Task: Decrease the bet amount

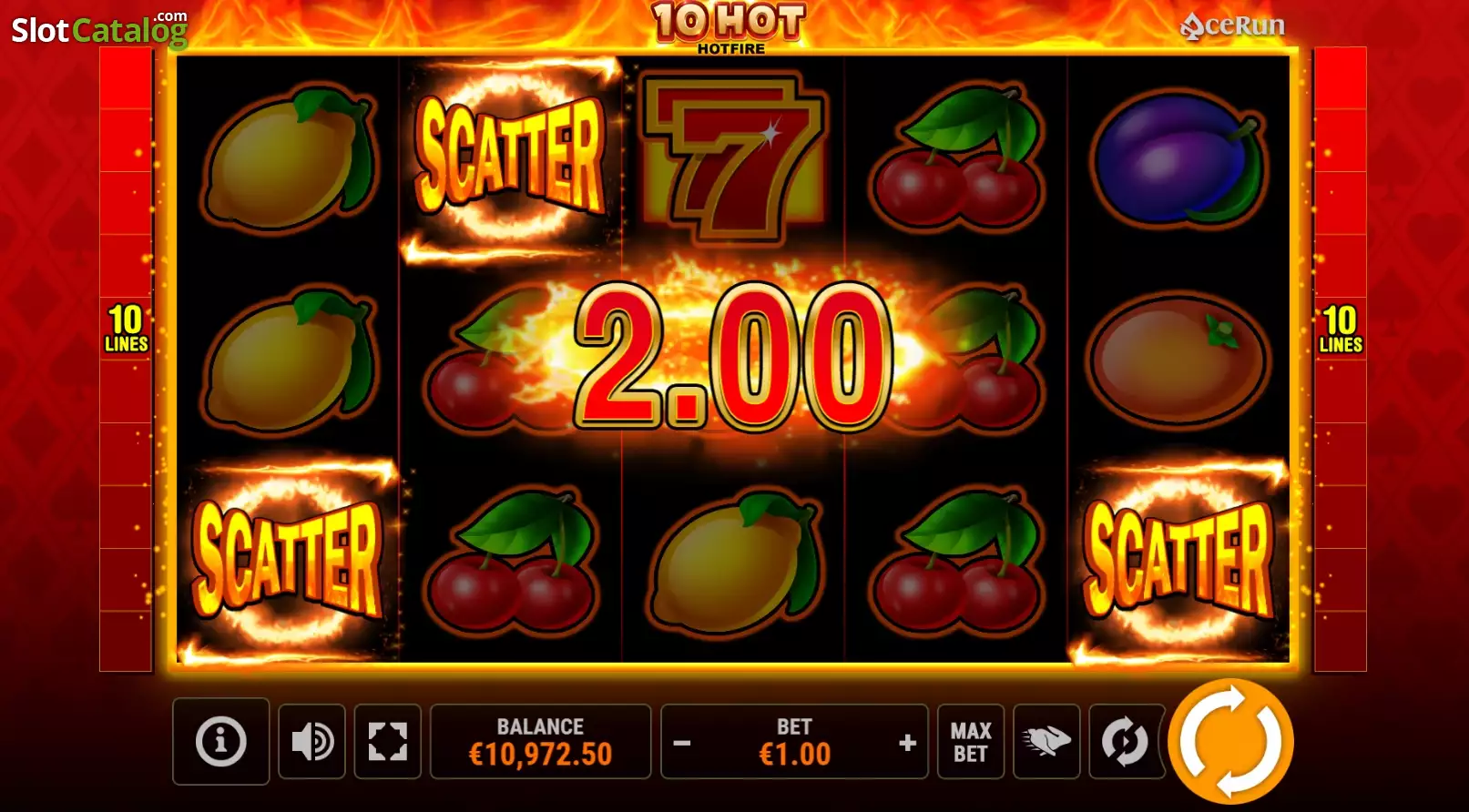Action: pyautogui.click(x=681, y=743)
